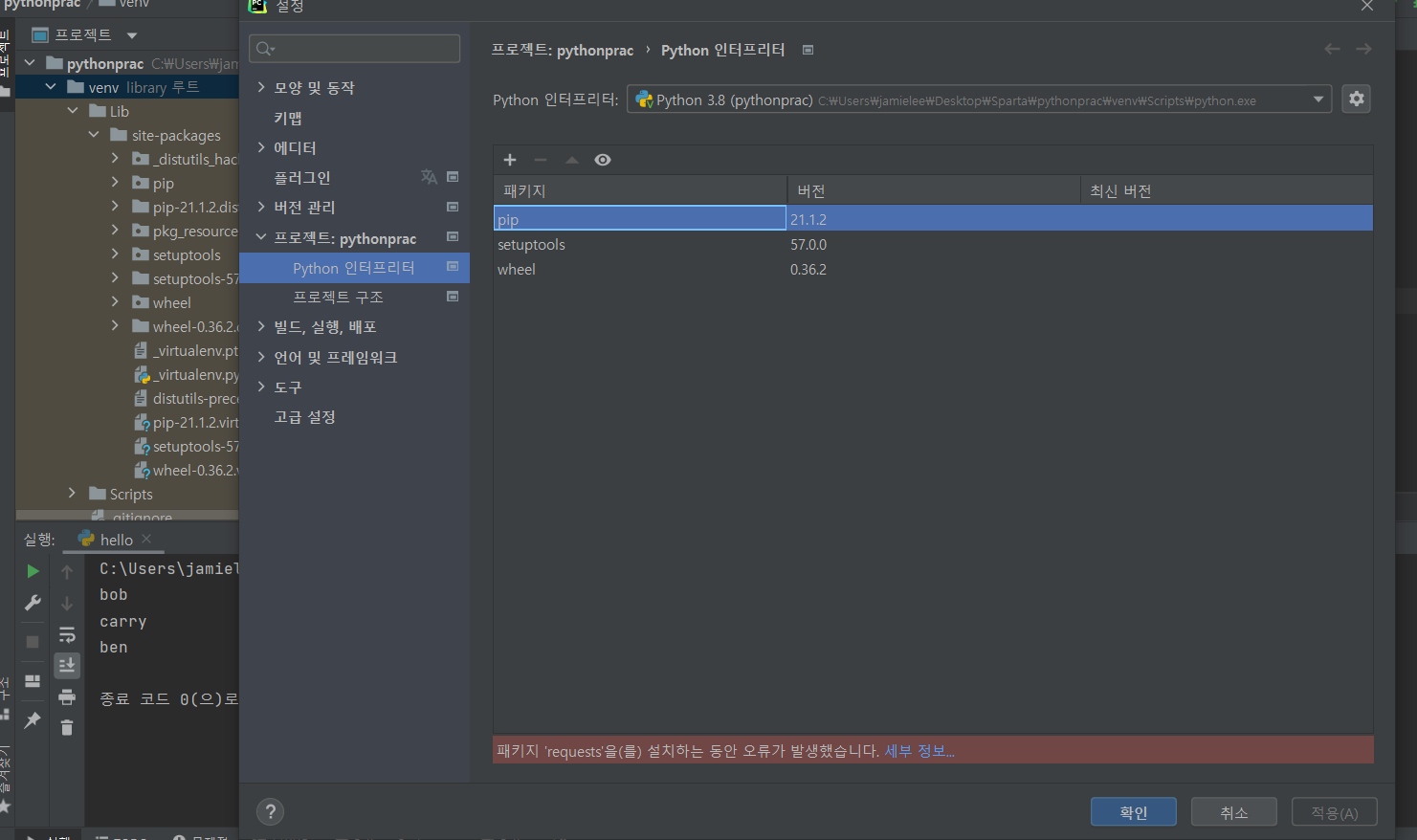Viewport: 1417px width, 840px height.
Task: Open the help question mark button
Action: [x=271, y=812]
